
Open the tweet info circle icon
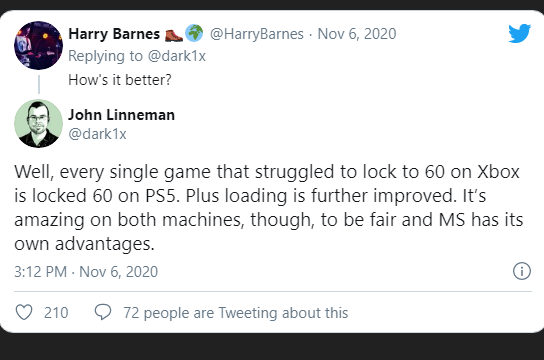pyautogui.click(x=522, y=271)
